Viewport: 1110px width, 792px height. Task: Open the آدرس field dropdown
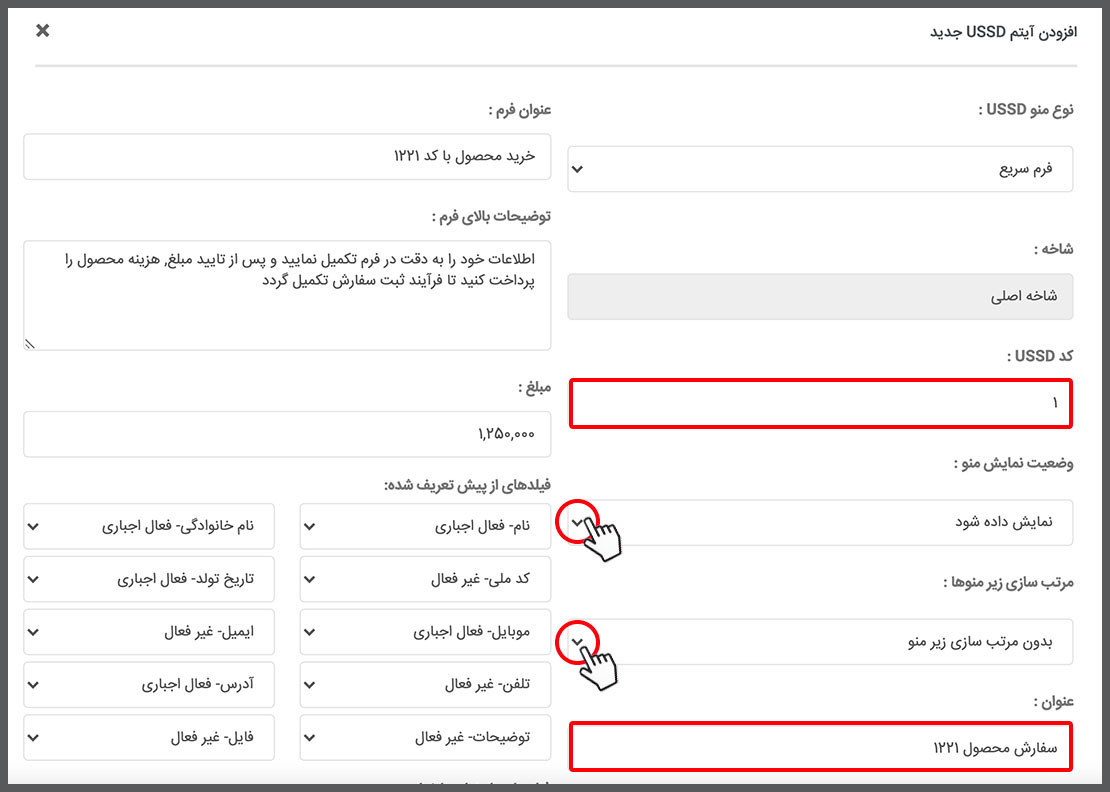click(x=149, y=685)
